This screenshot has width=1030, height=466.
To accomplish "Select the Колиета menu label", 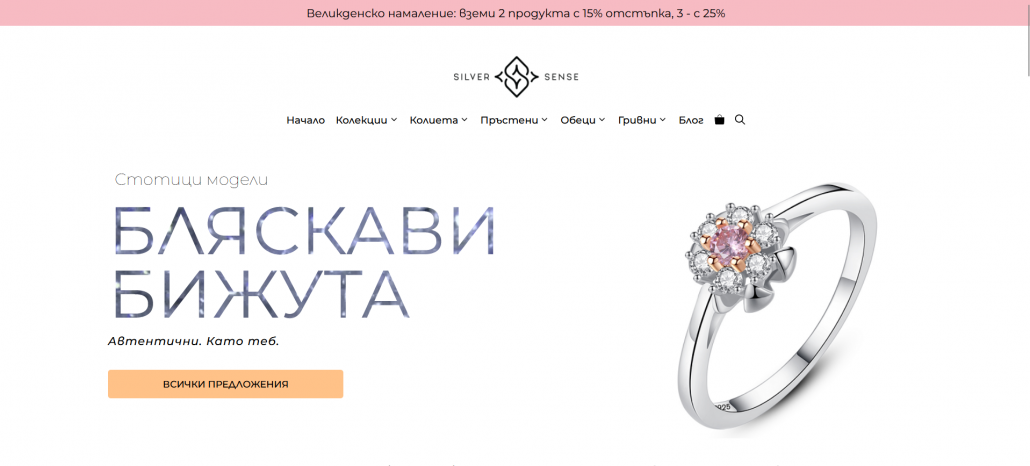I will pyautogui.click(x=434, y=120).
